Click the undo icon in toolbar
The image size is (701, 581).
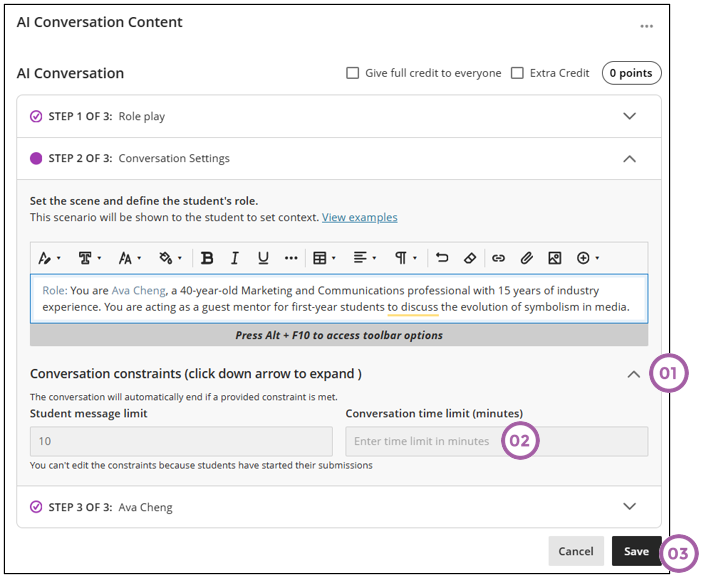(x=442, y=258)
